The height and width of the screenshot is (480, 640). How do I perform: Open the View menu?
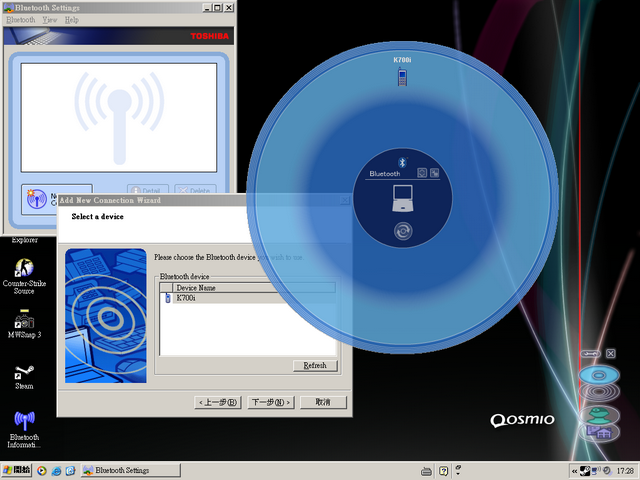coord(50,20)
